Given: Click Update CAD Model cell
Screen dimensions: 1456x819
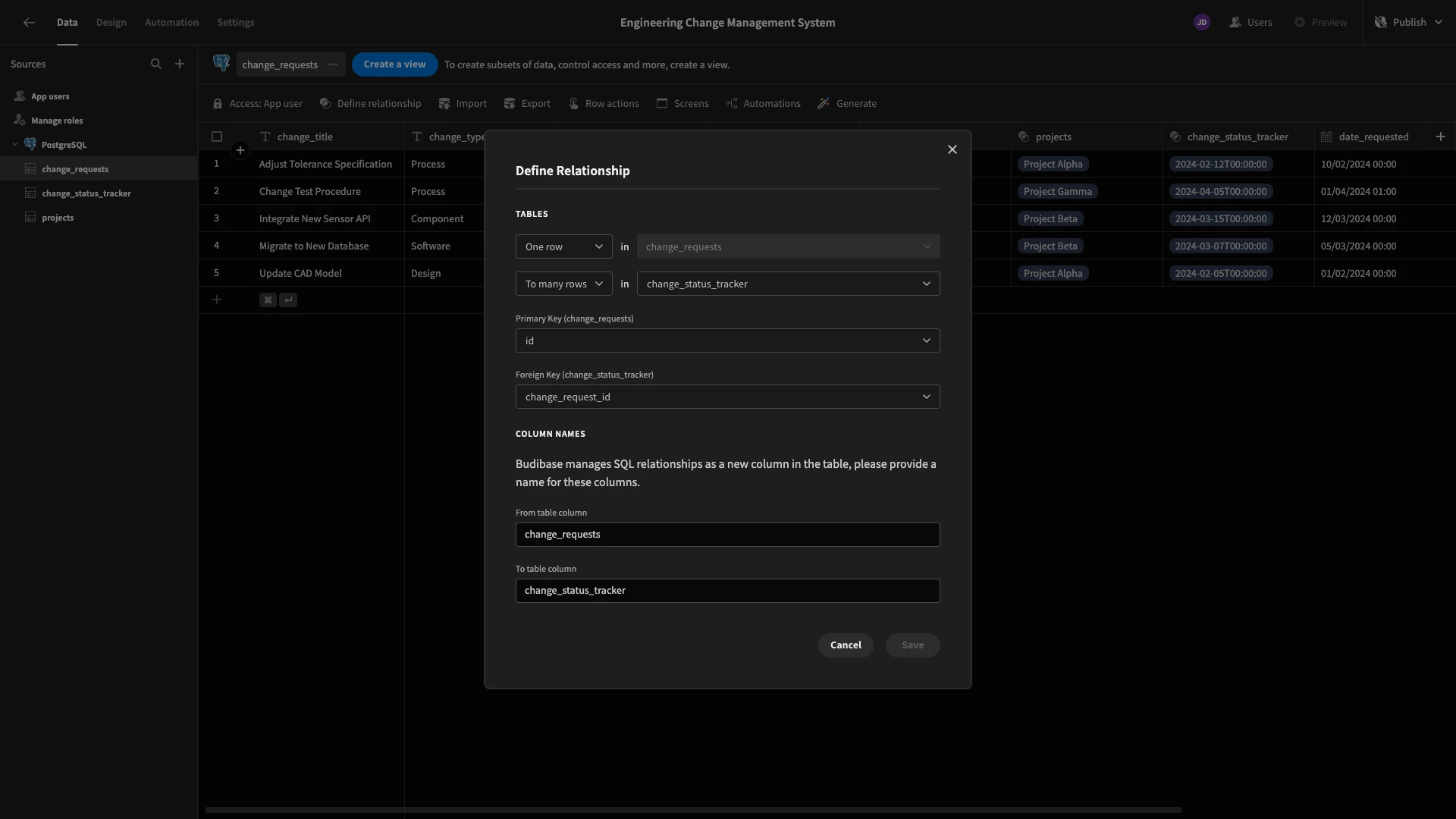Looking at the screenshot, I should click(328, 274).
